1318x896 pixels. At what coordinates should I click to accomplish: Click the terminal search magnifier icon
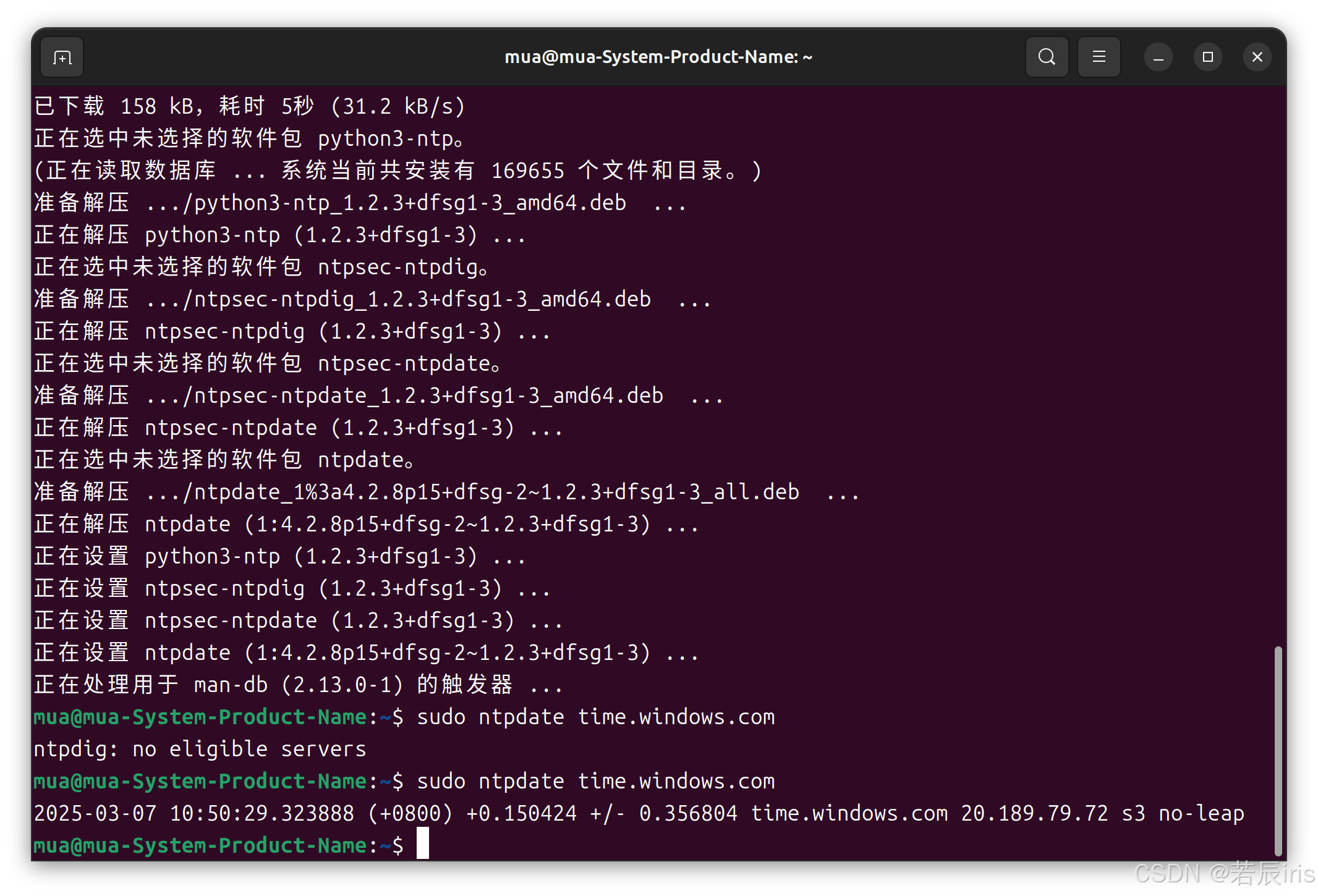click(x=1047, y=57)
